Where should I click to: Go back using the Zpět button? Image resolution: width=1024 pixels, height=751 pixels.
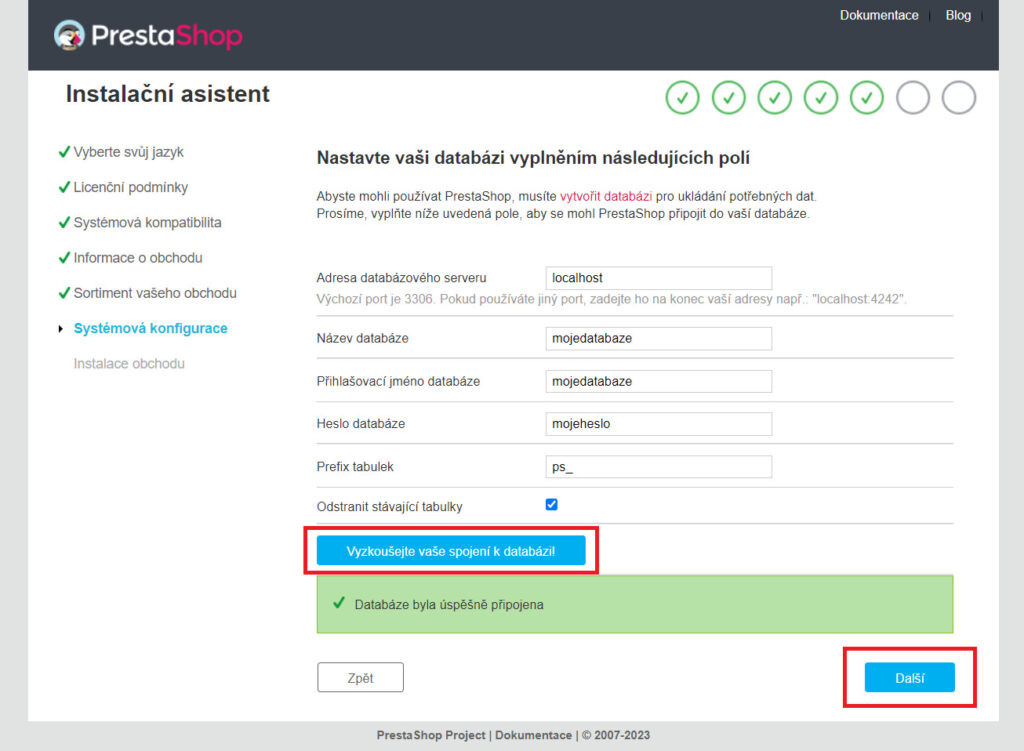pyautogui.click(x=360, y=678)
